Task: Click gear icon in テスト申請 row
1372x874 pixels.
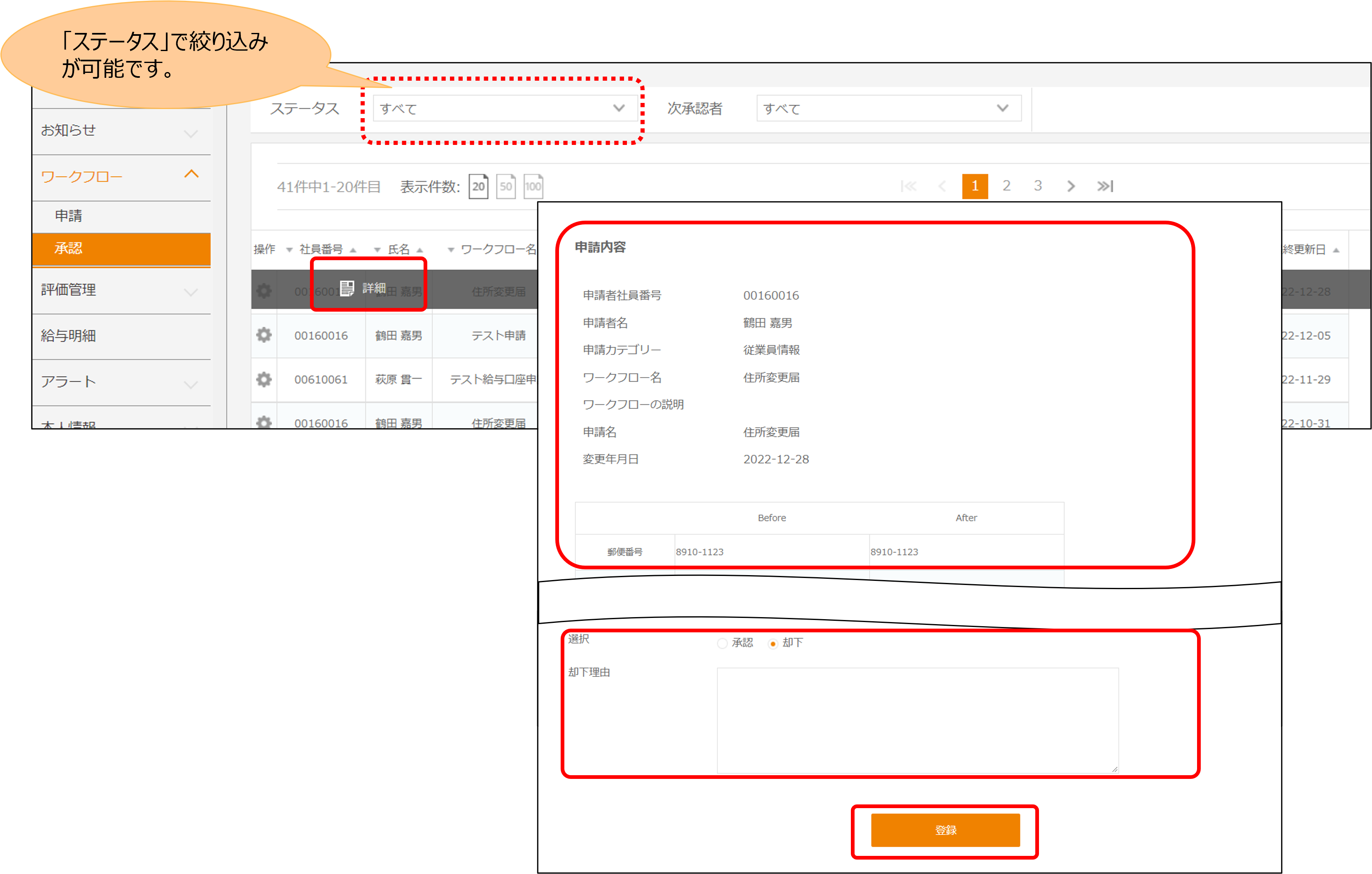Action: click(264, 335)
